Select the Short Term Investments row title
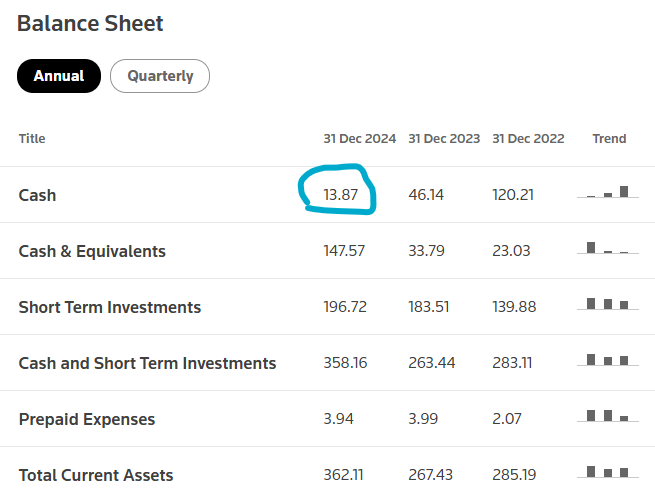Viewport: 655px width, 497px height. [110, 307]
